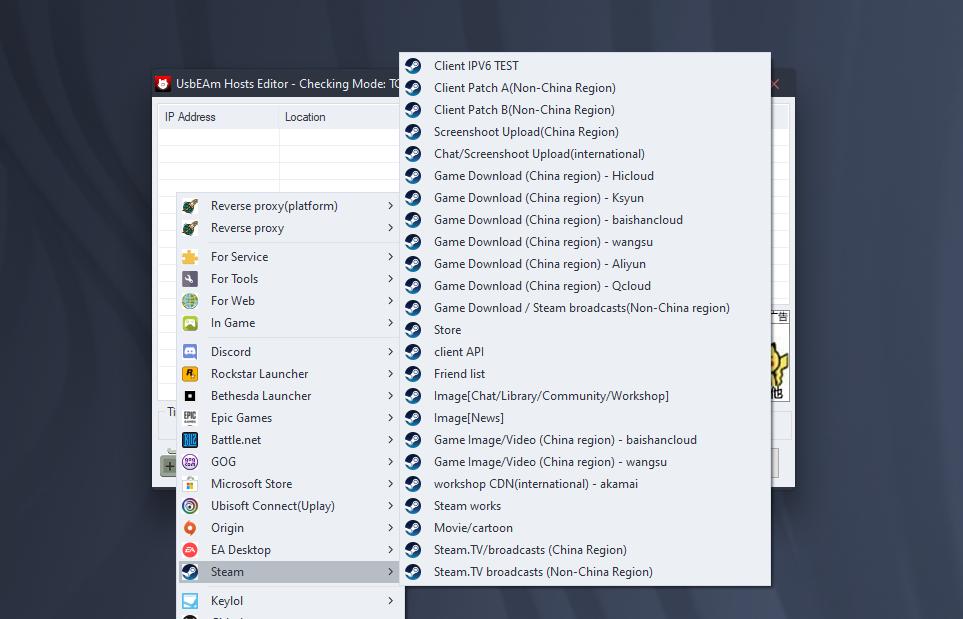Select Client IPV6 TEST entry
Screen dimensions: 963x619
476,66
